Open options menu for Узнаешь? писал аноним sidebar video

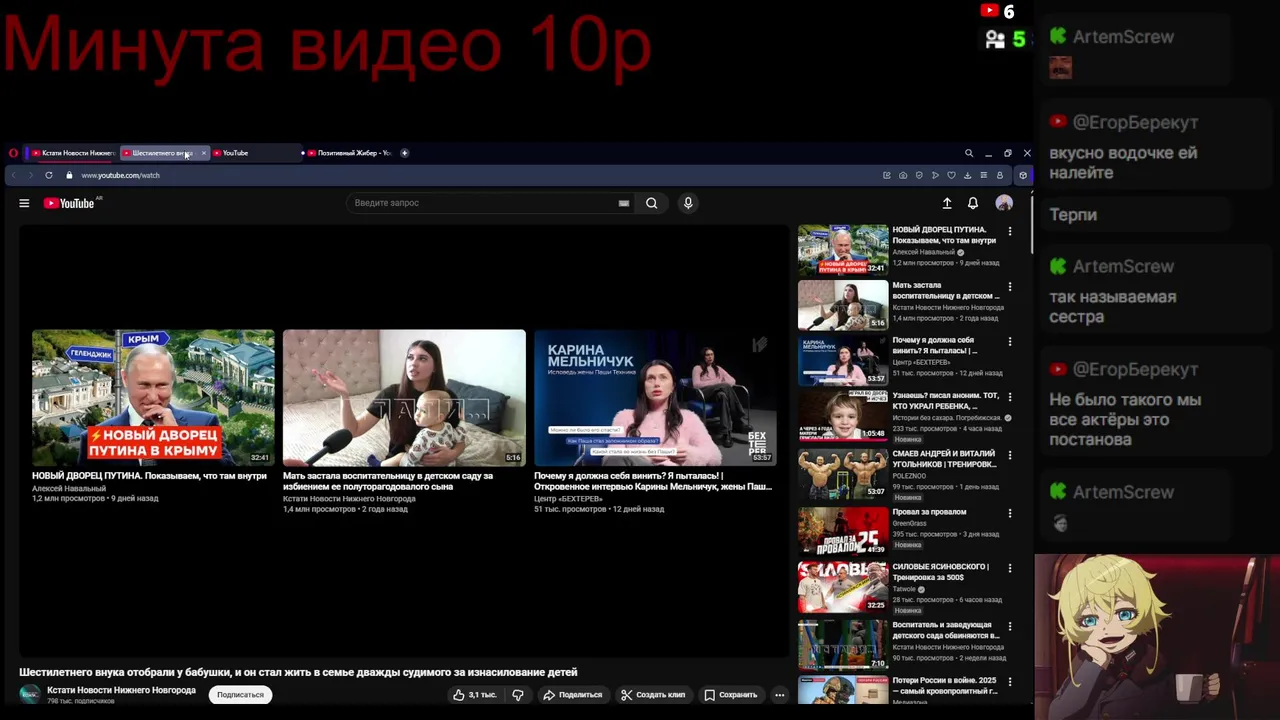point(1009,397)
